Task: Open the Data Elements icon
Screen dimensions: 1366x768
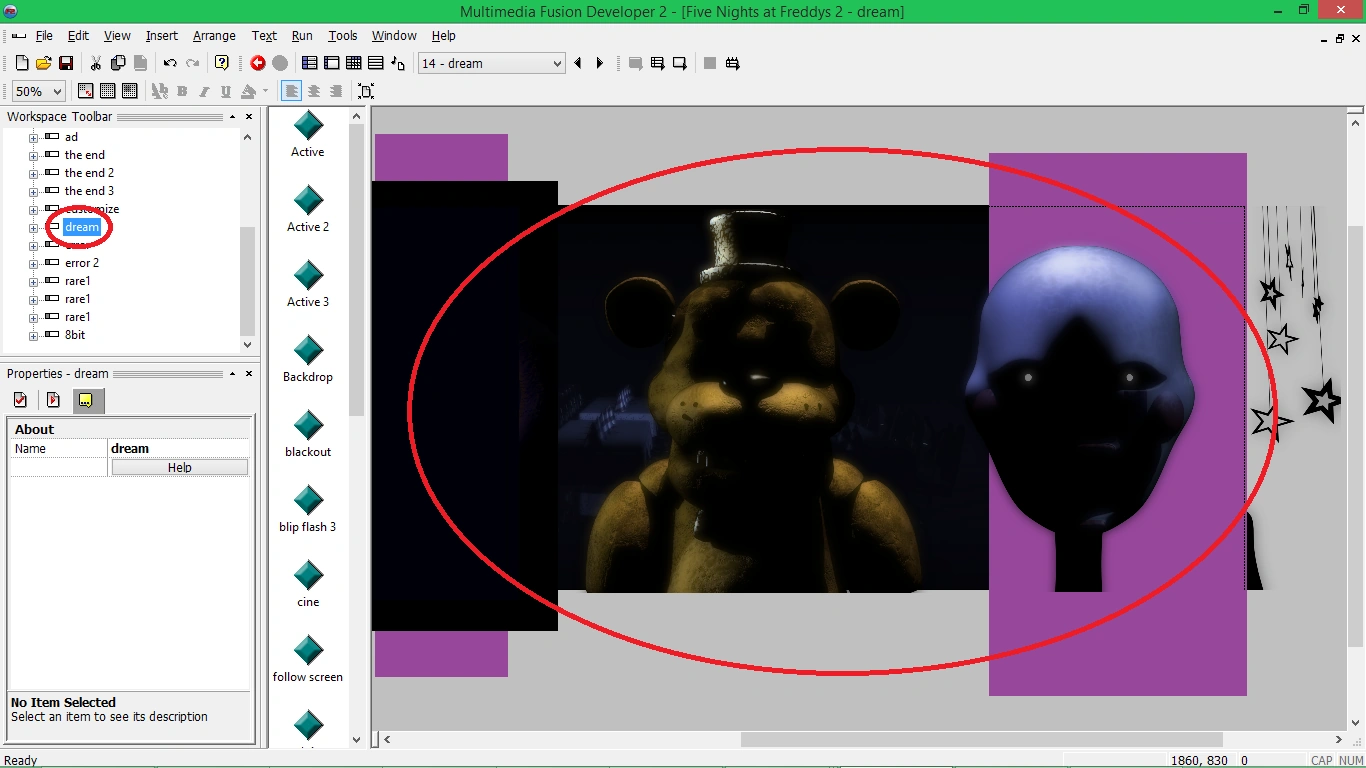Action: [398, 63]
